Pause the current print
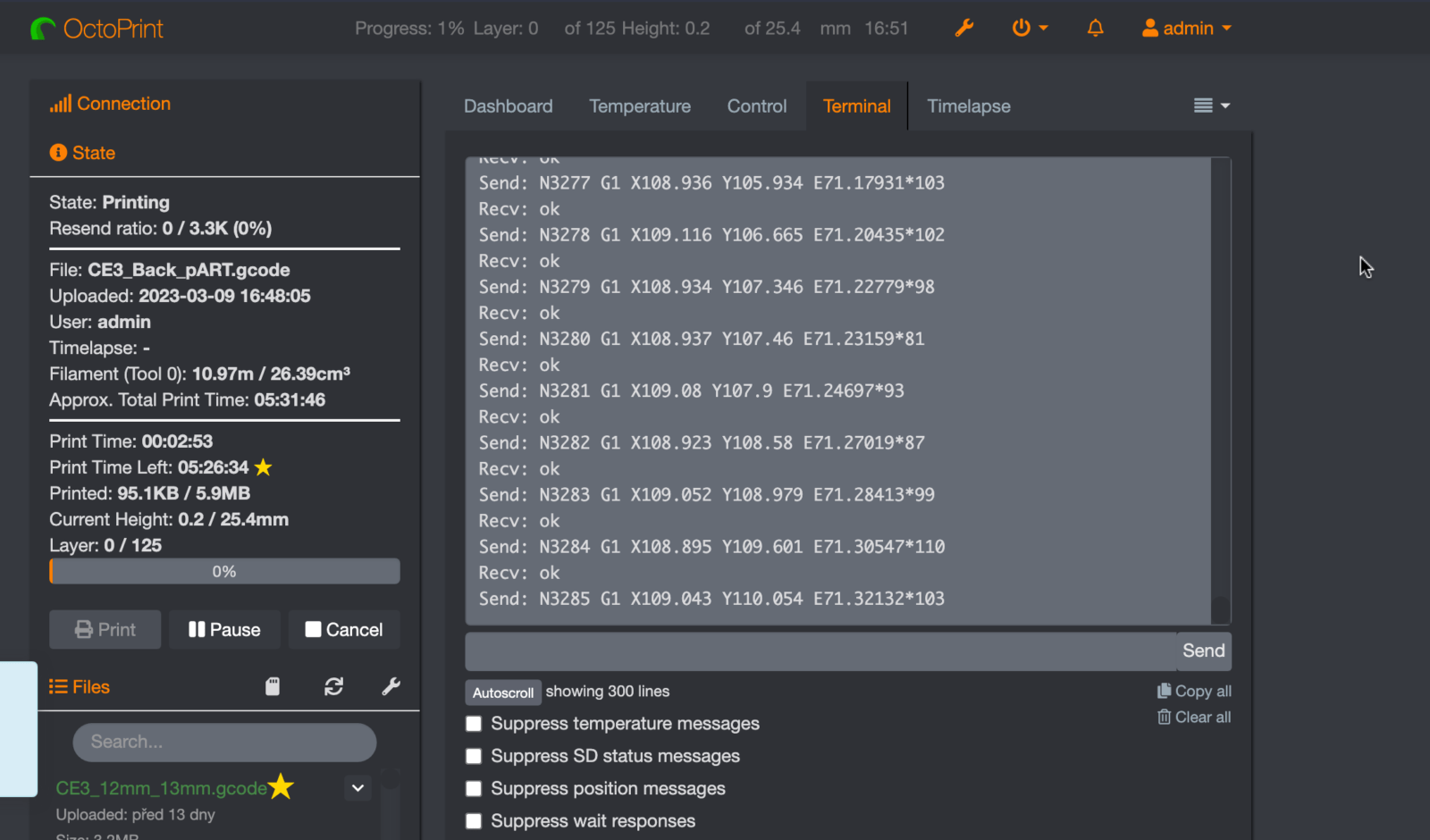This screenshot has height=840, width=1430. tap(224, 630)
